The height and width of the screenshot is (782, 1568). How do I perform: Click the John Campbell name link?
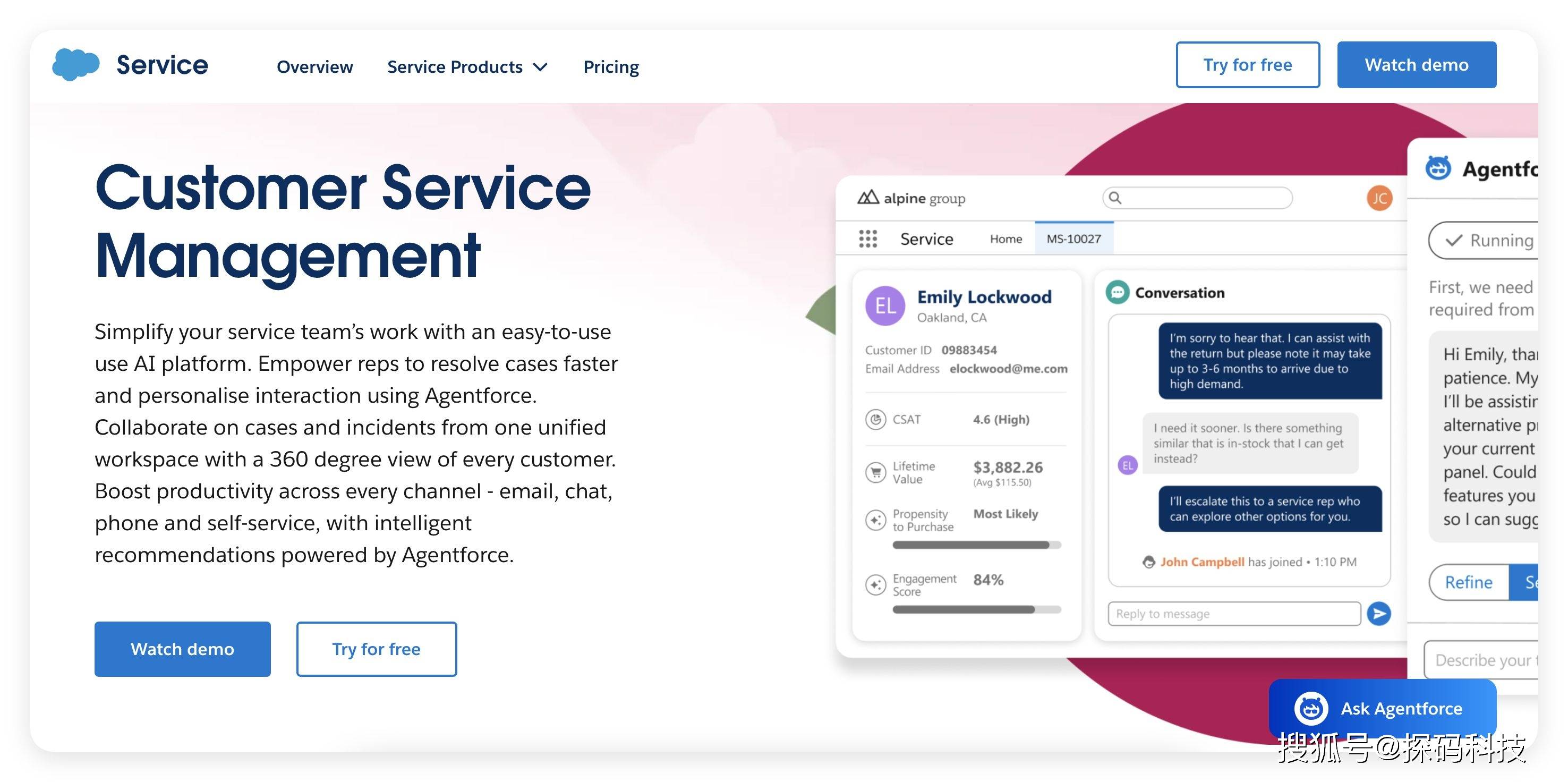(x=1201, y=562)
